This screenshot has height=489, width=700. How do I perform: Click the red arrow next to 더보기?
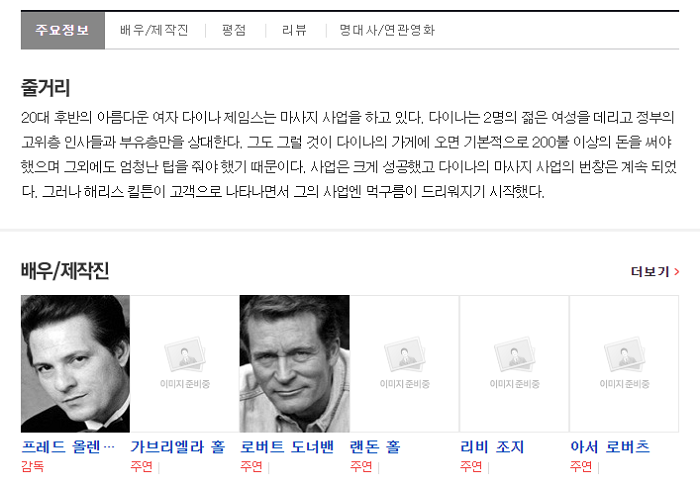[x=676, y=272]
